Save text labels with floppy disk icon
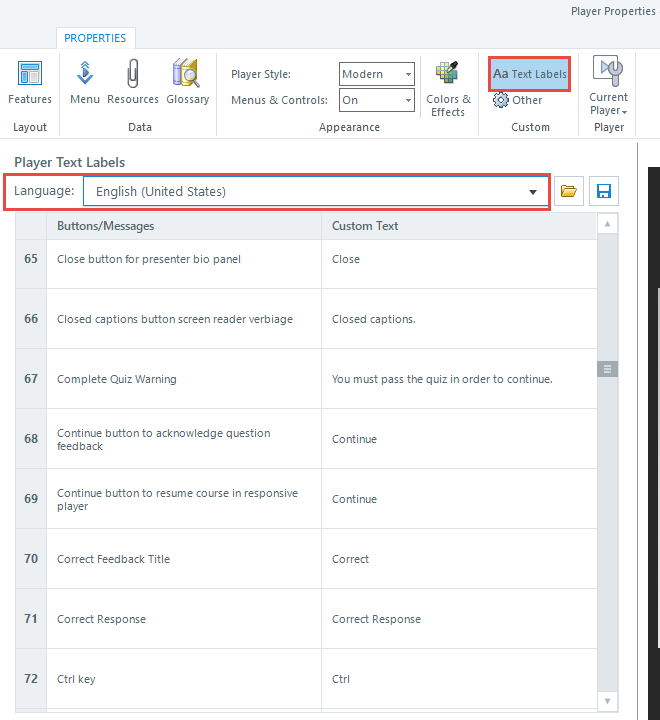The height and width of the screenshot is (720, 660). click(604, 191)
